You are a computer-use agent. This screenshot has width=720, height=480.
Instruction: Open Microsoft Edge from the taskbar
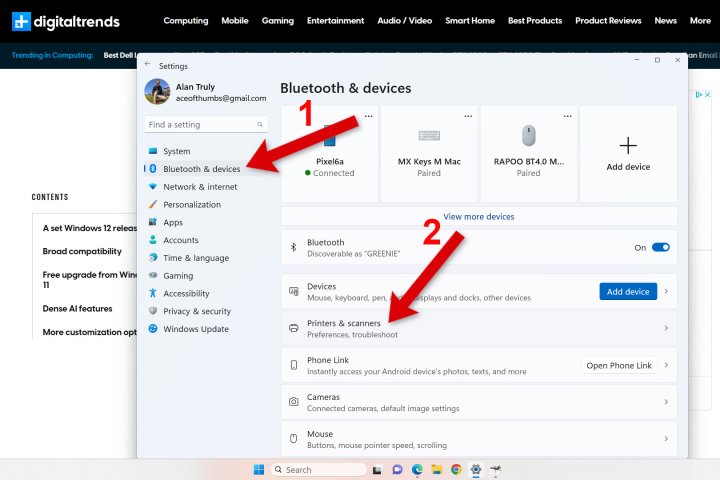coord(417,469)
